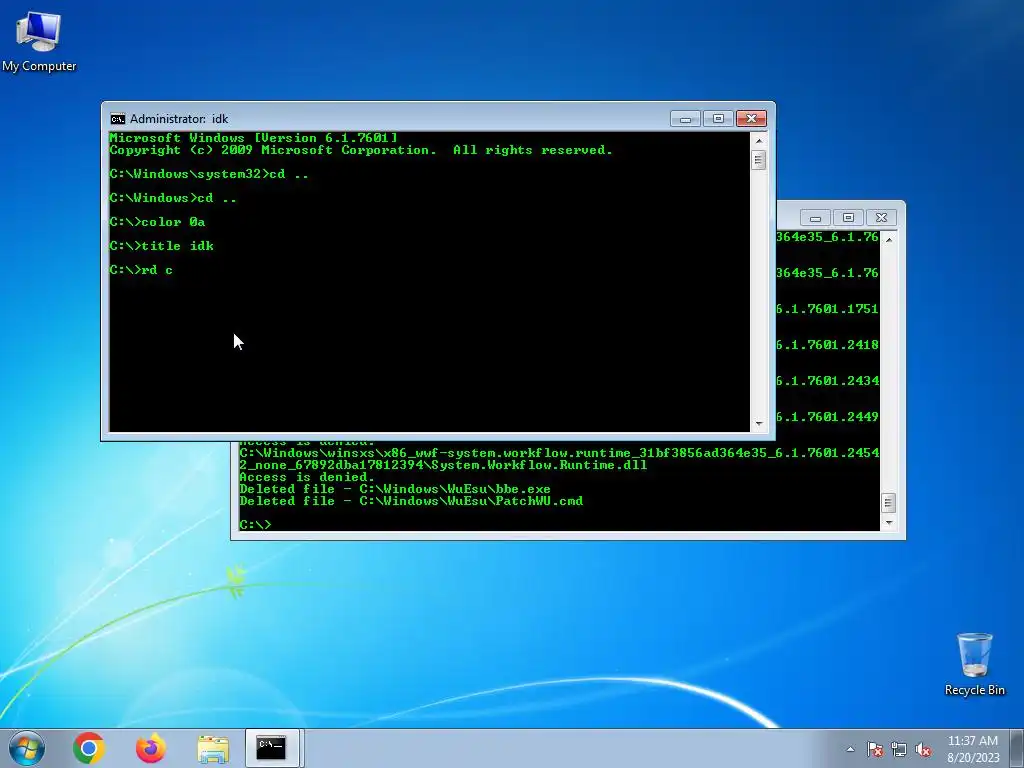Open the muted volume tray icon

923,749
